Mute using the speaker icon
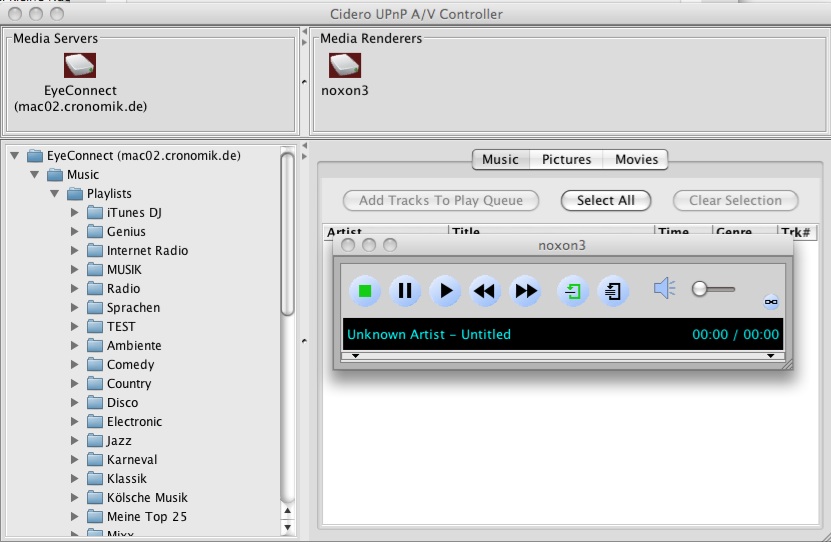Viewport: 831px width, 542px height. click(664, 289)
